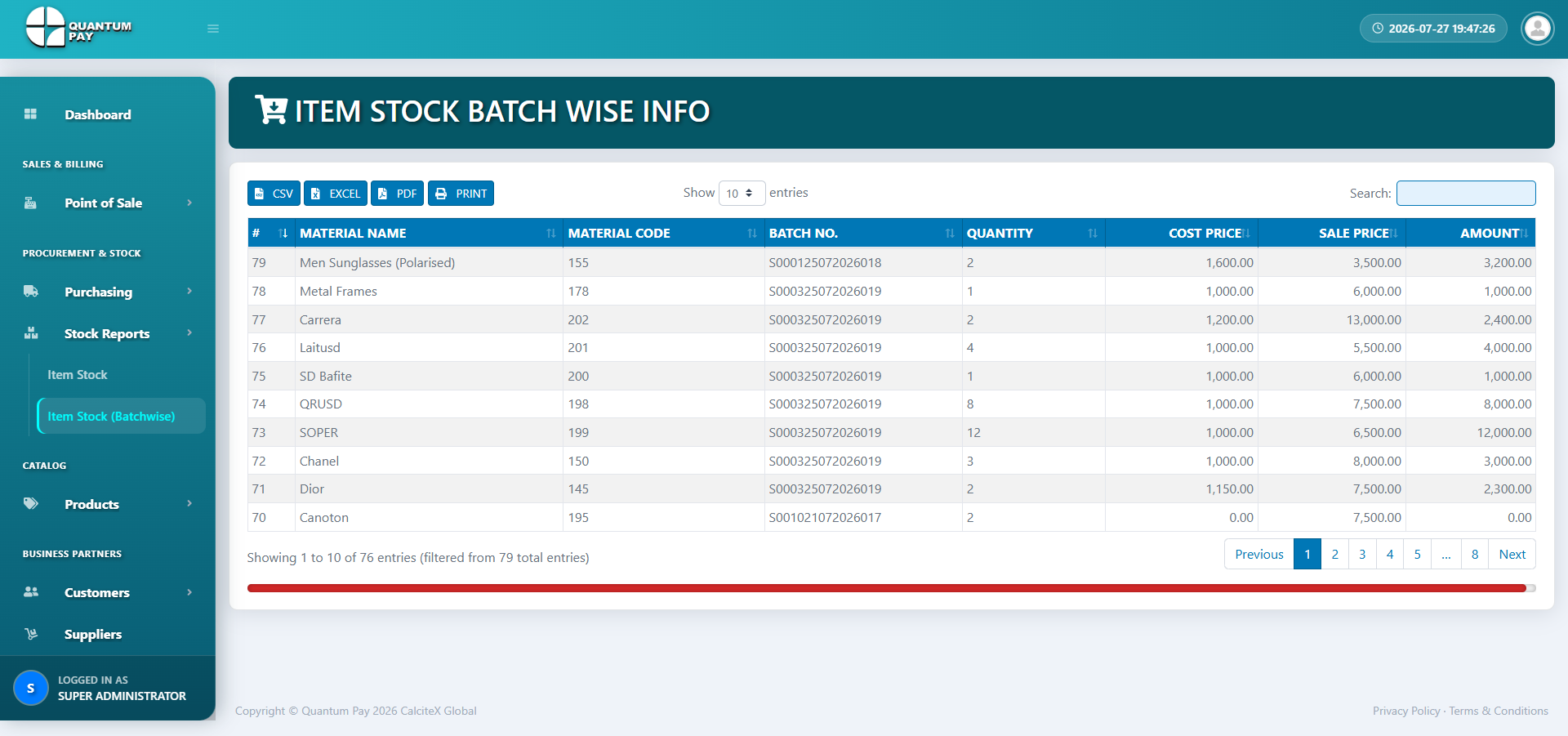This screenshot has height=736, width=1568.
Task: Click the PRINT button
Action: point(461,194)
